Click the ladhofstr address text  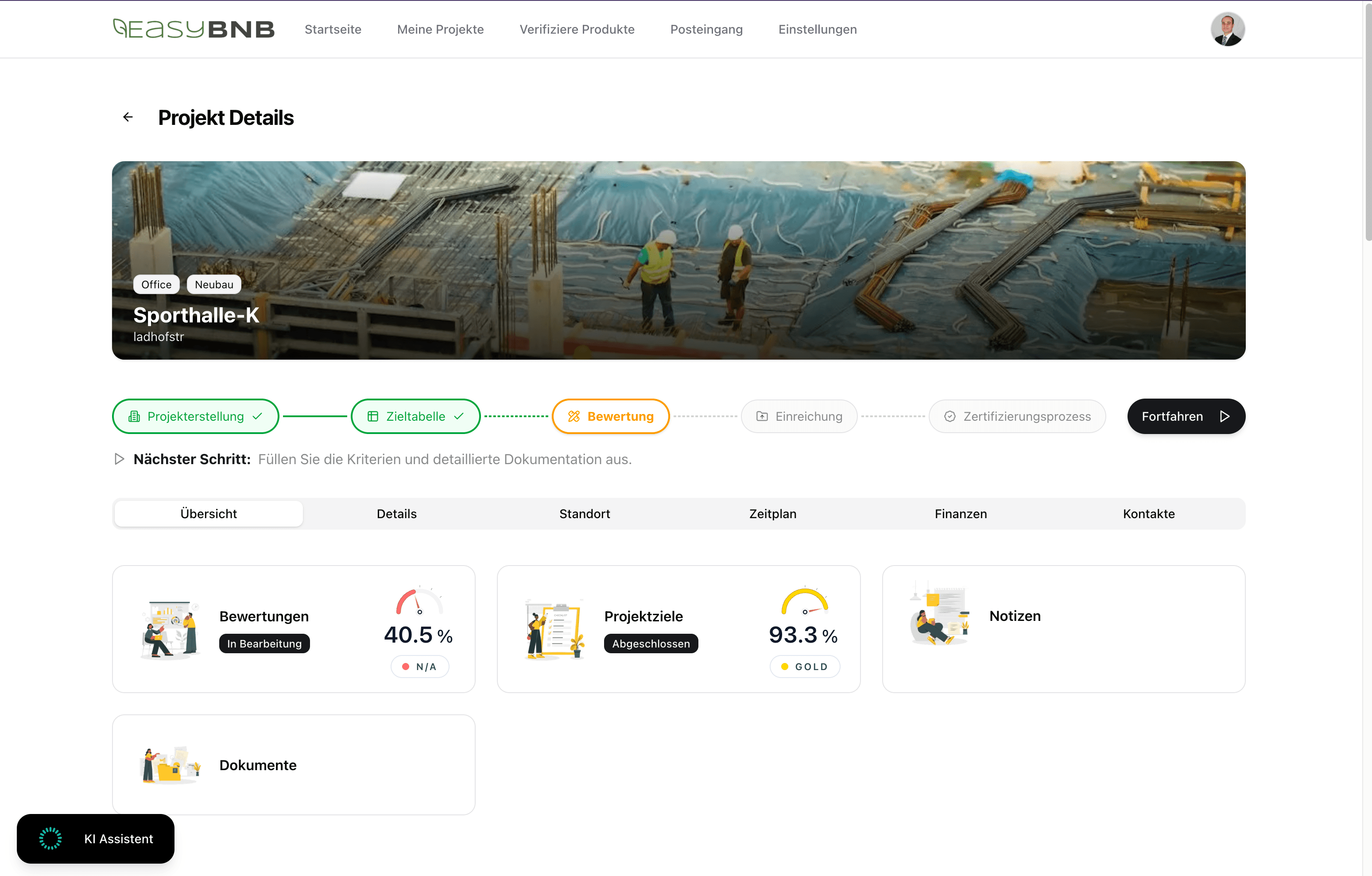tap(159, 337)
